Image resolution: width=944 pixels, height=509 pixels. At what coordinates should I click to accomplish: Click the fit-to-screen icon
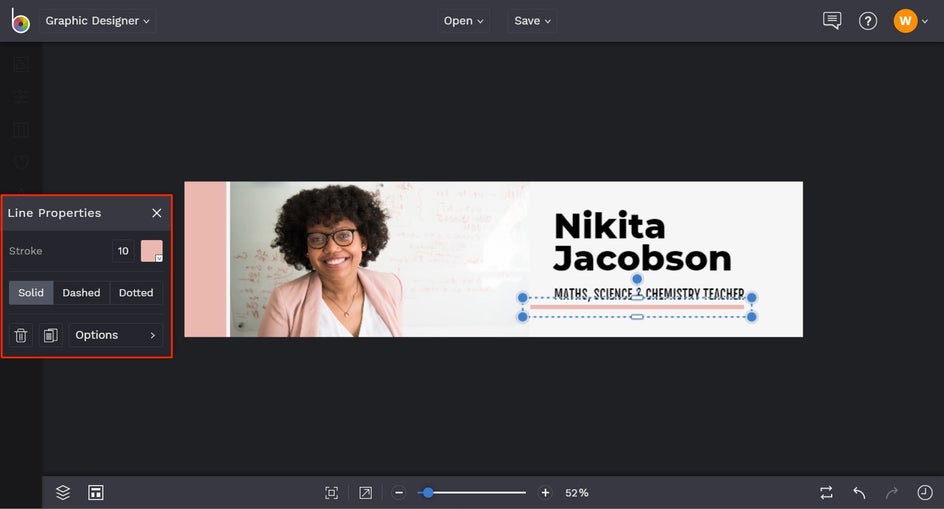pyautogui.click(x=332, y=492)
